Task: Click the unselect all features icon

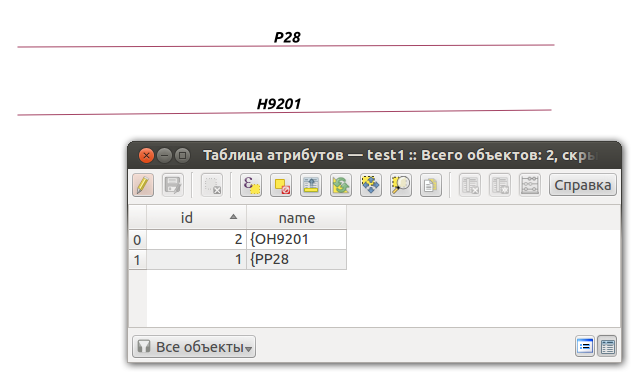Action: pos(281,185)
